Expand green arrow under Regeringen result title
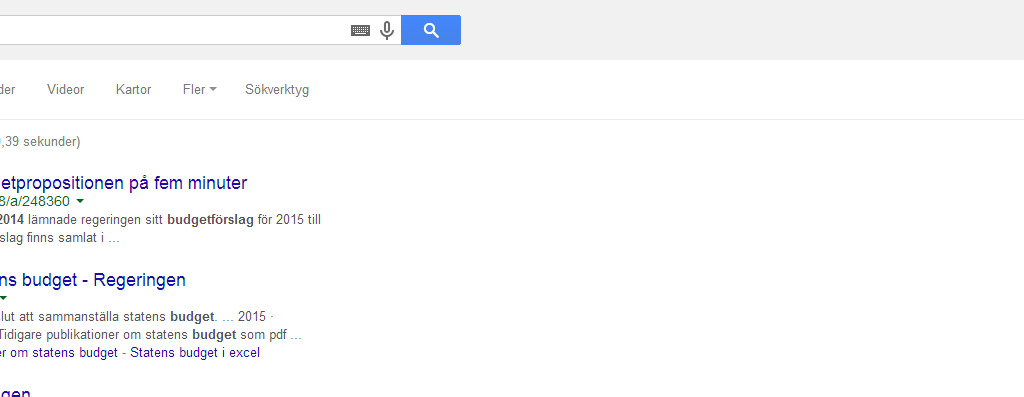This screenshot has width=1024, height=397. click(3, 298)
